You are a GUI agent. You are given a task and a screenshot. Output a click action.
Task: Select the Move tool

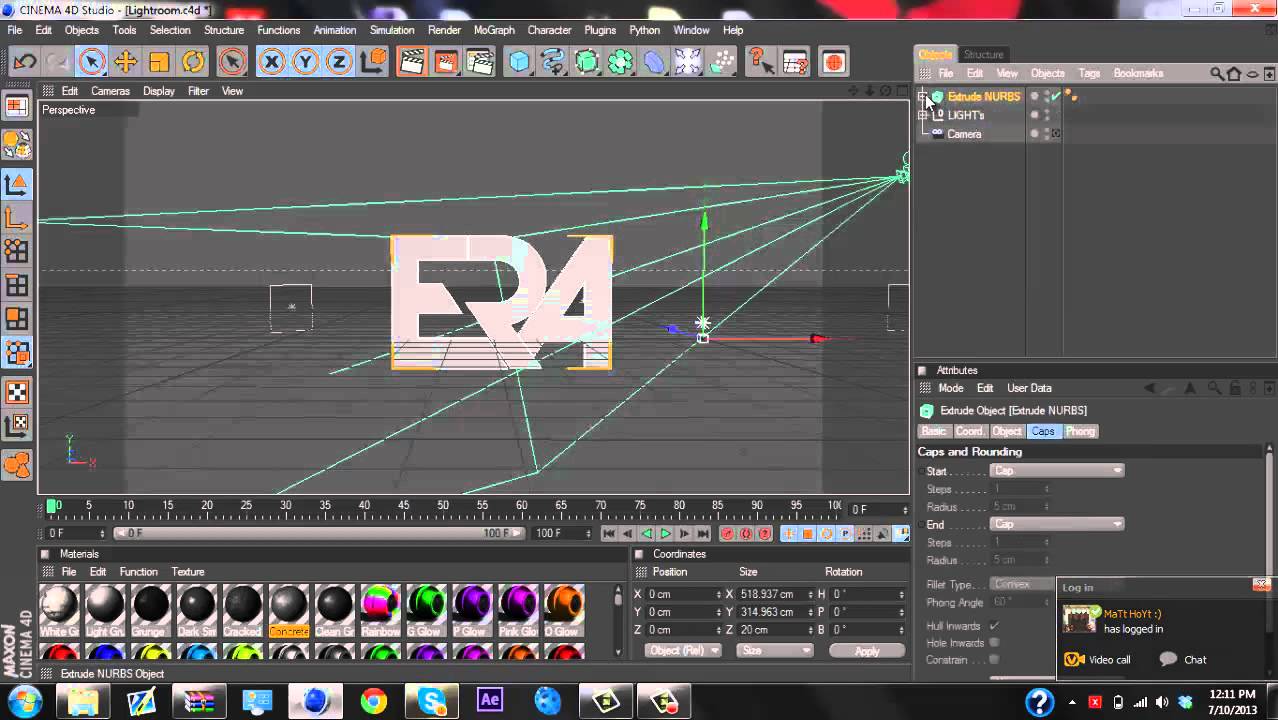pyautogui.click(x=125, y=62)
